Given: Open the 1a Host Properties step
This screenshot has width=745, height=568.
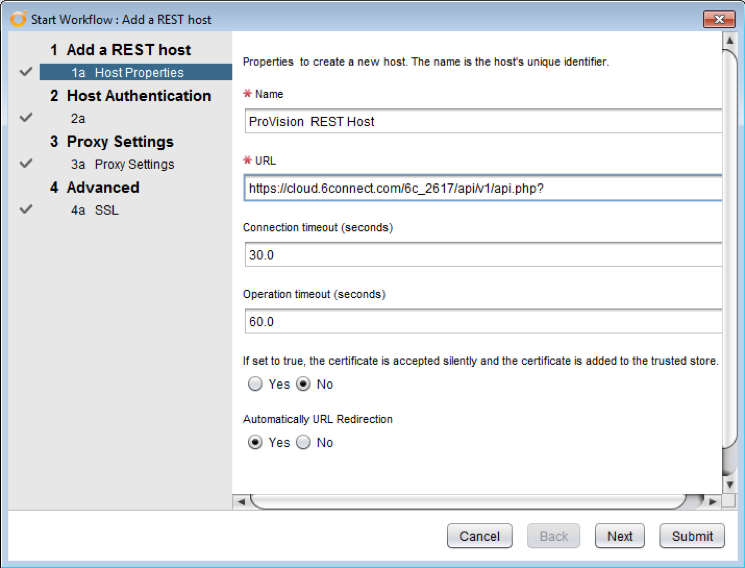Looking at the screenshot, I should click(x=138, y=72).
